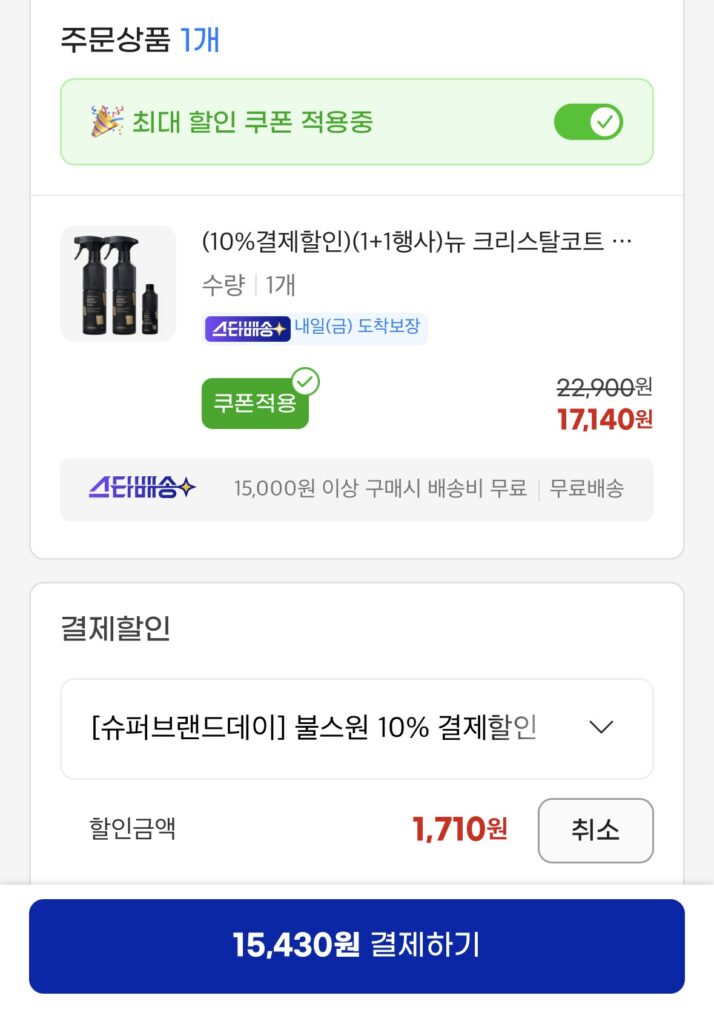Click the 내일(금) 도착보장 delivery badge
The width and height of the screenshot is (714, 1024).
click(x=356, y=330)
